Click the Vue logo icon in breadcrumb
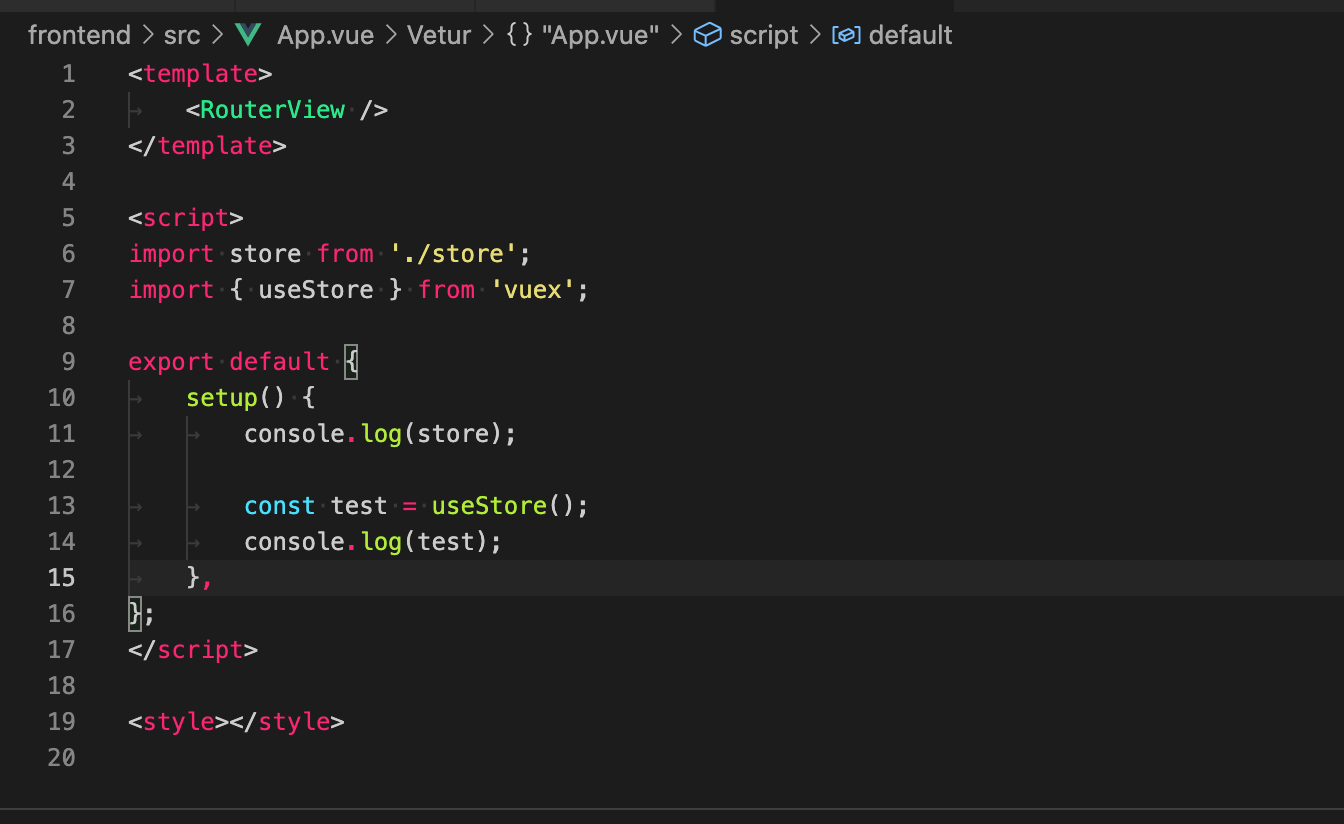 (248, 35)
